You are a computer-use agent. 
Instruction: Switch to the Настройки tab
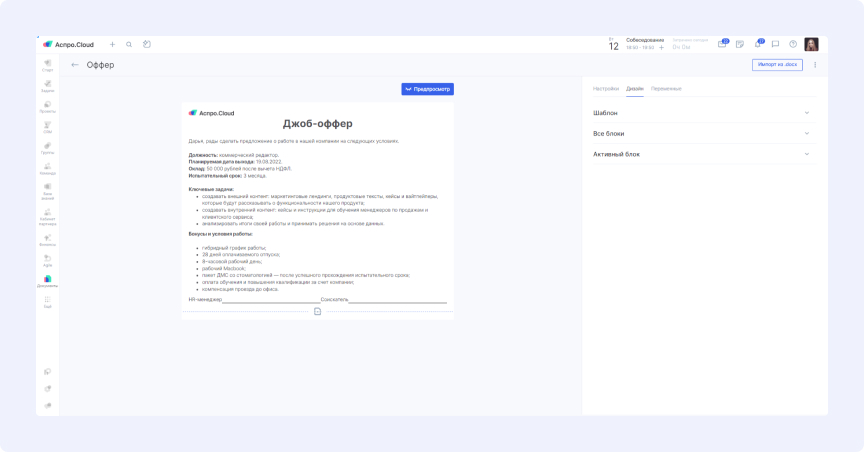pyautogui.click(x=606, y=89)
